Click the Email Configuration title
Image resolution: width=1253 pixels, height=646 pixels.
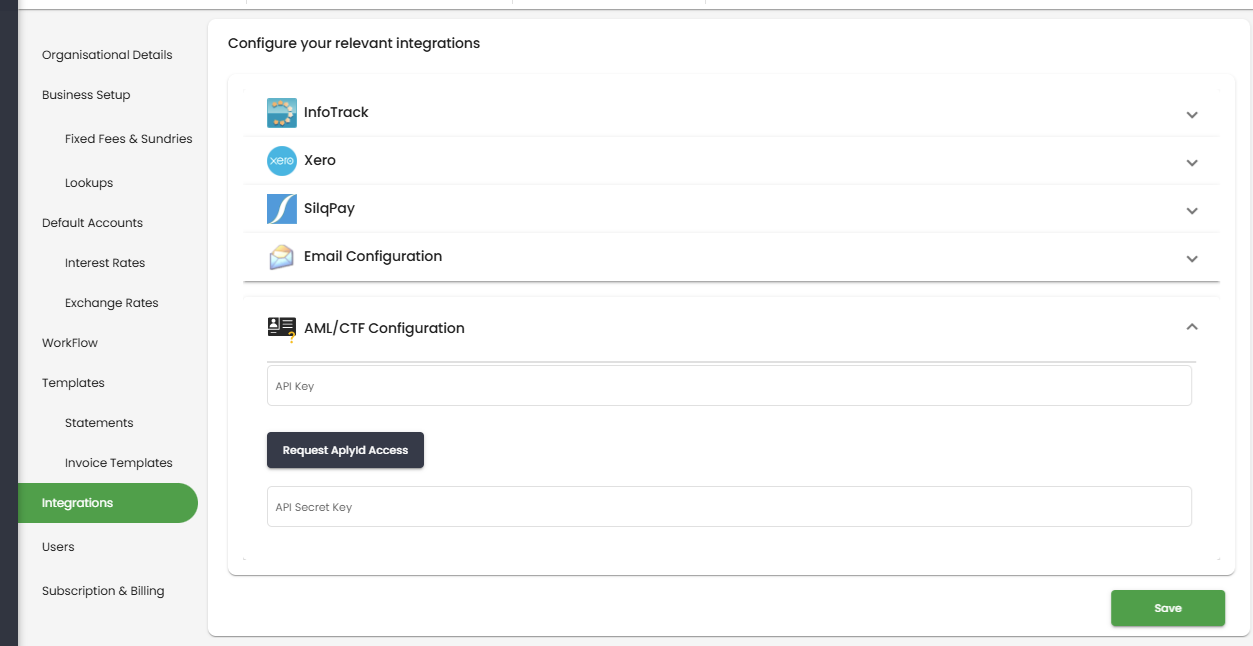[373, 257]
